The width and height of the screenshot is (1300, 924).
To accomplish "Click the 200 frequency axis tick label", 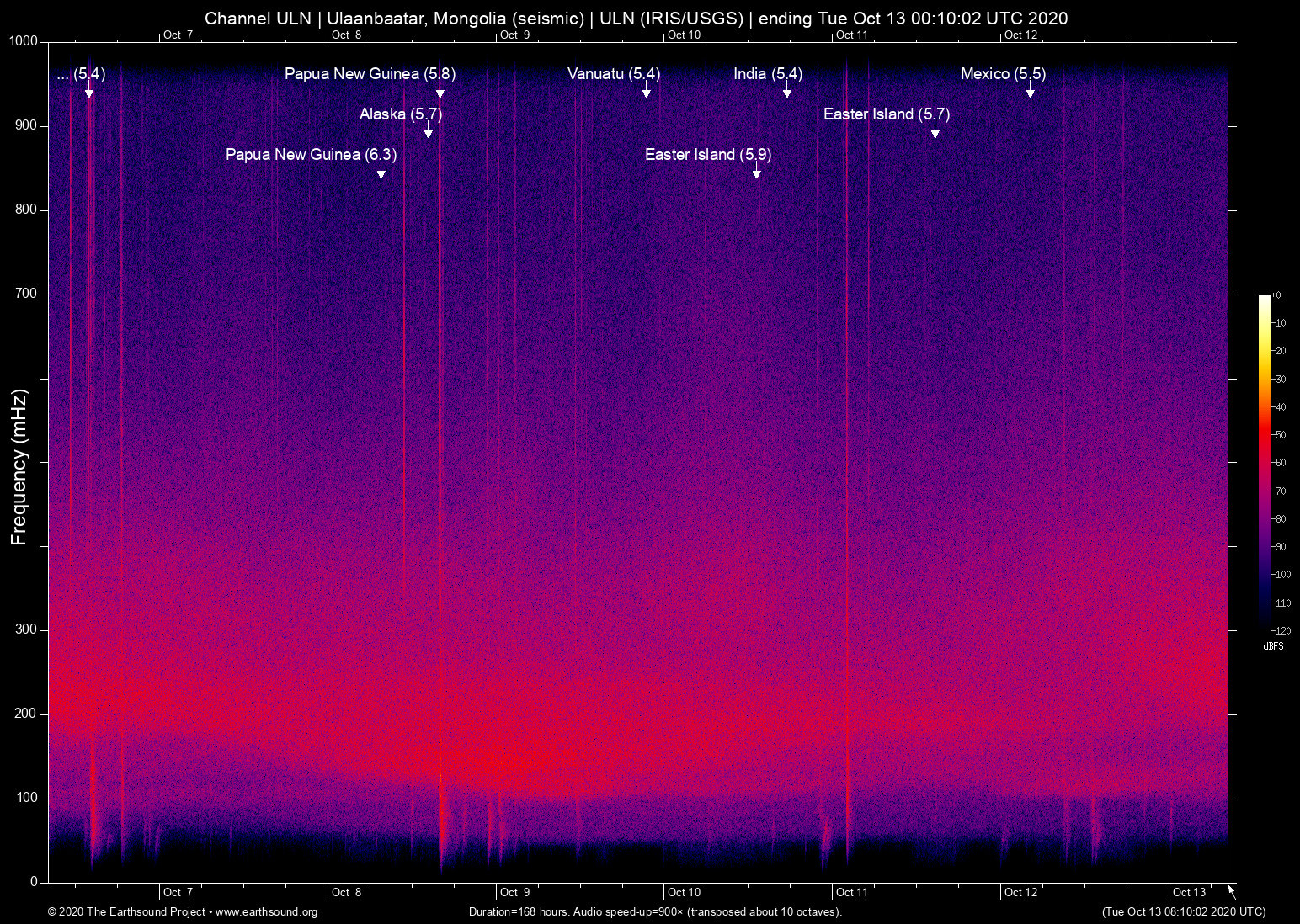I will (x=26, y=714).
